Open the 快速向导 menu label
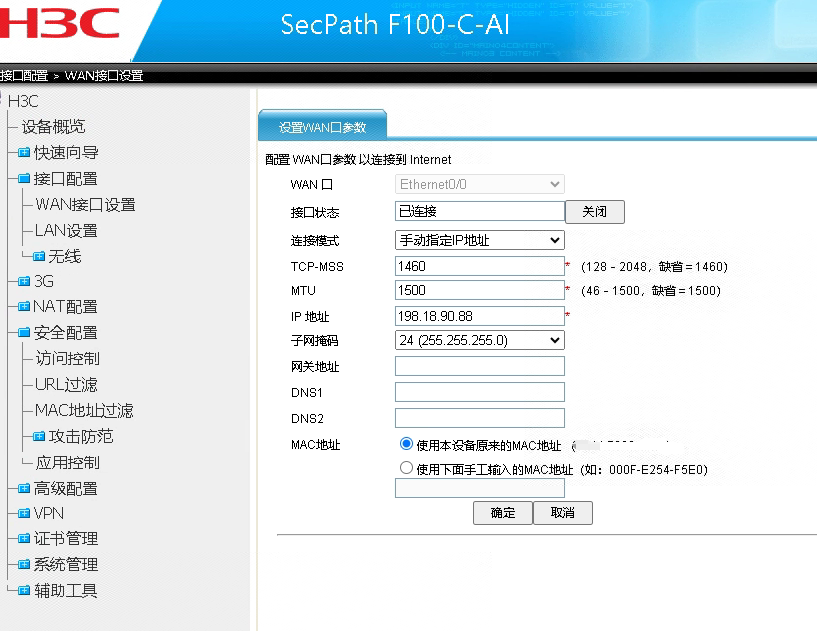 click(66, 153)
